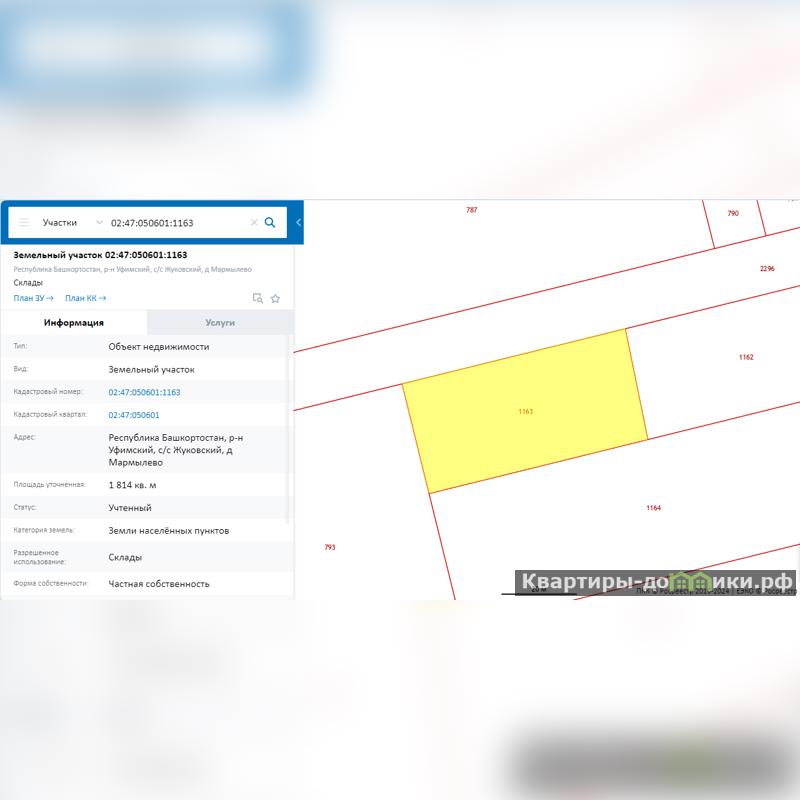
Task: Open the План ЗУ link
Action: (33, 298)
